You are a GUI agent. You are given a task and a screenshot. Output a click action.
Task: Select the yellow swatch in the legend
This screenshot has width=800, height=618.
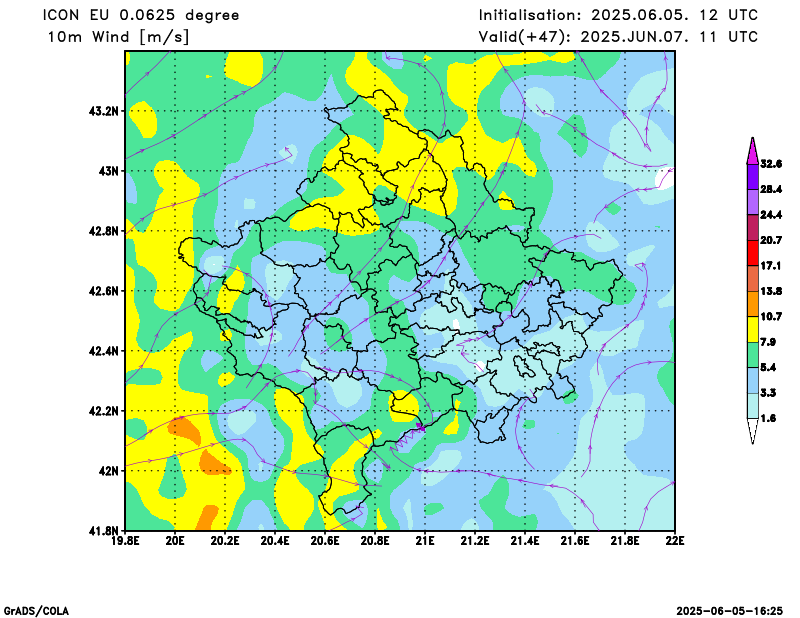point(753,329)
